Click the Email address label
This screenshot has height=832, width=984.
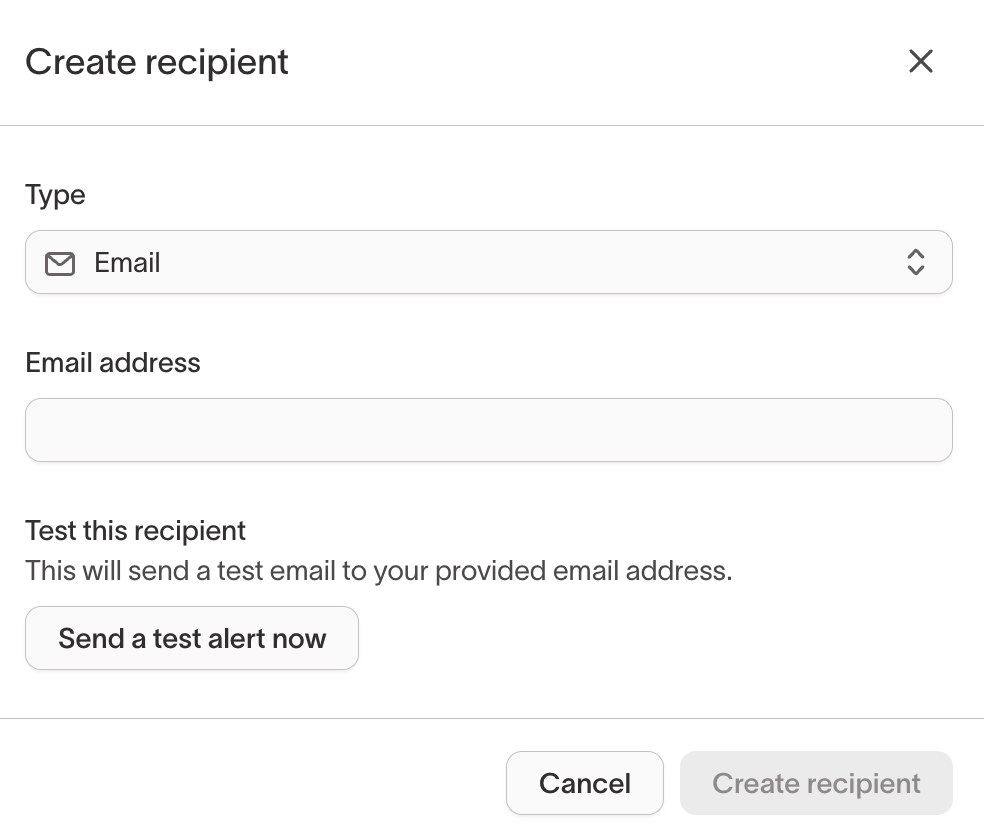(112, 363)
